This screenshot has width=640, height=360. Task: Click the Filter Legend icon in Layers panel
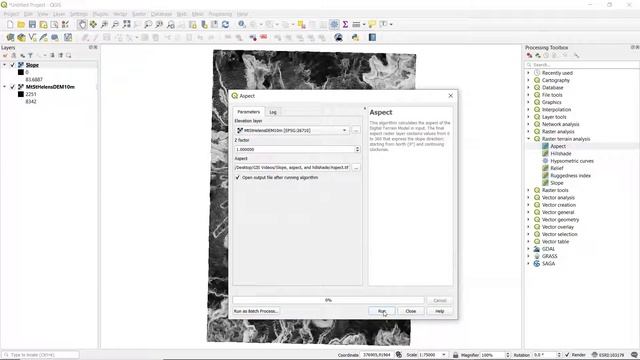30,56
